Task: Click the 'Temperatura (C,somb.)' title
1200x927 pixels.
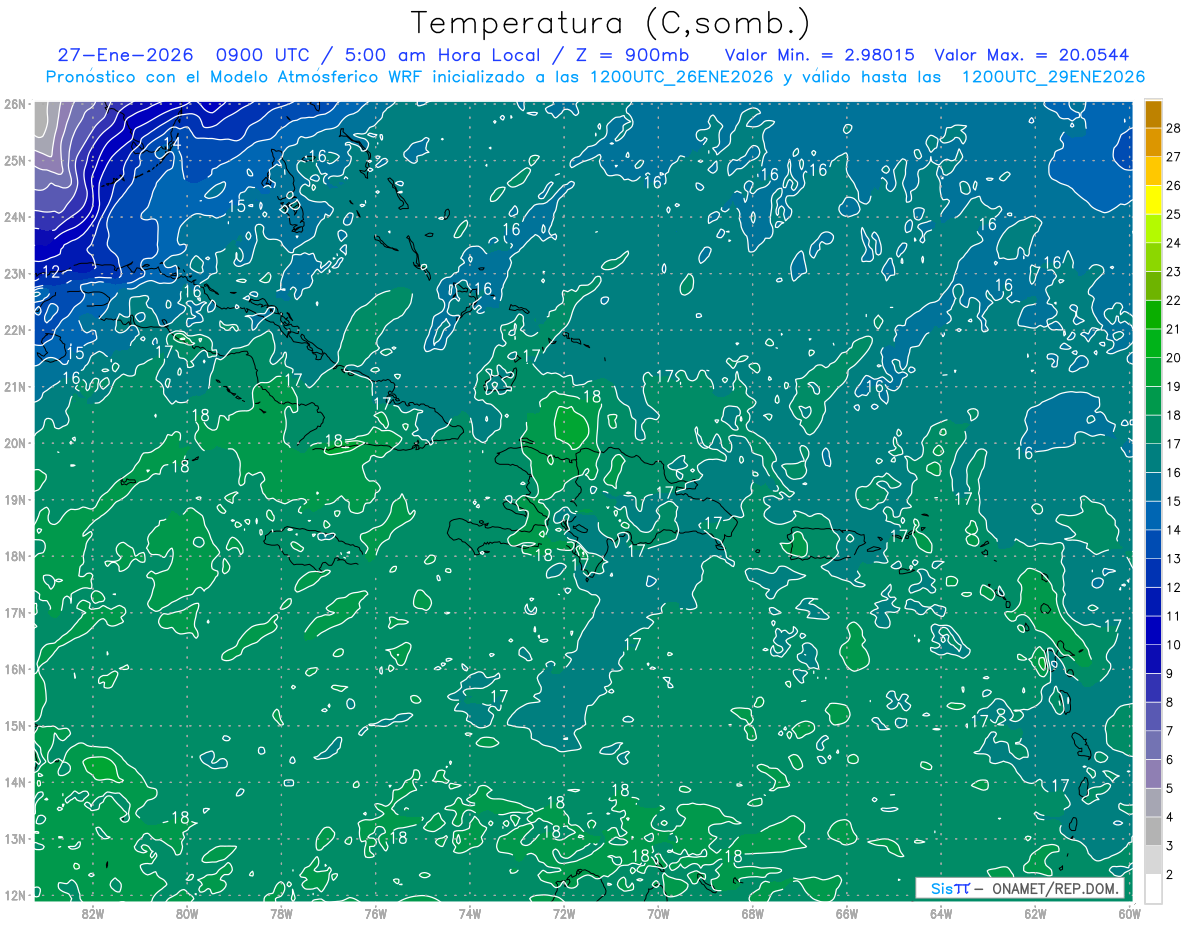Action: [611, 23]
